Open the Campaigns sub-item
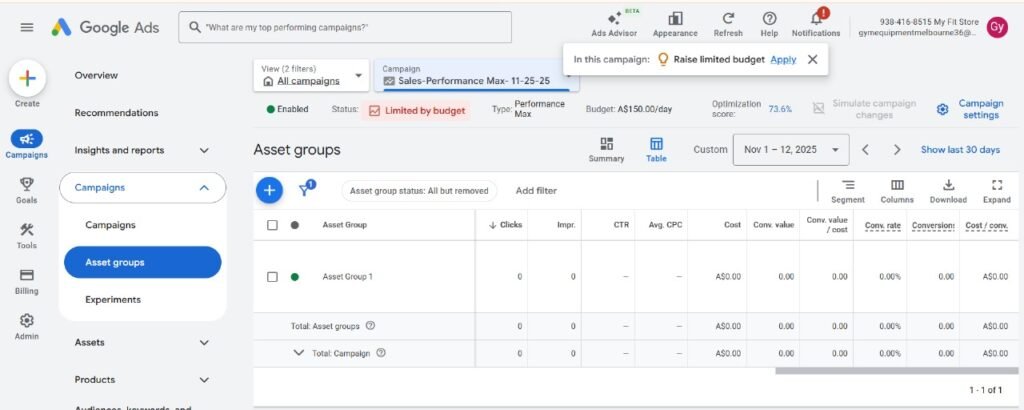This screenshot has height=410, width=1024. (110, 225)
